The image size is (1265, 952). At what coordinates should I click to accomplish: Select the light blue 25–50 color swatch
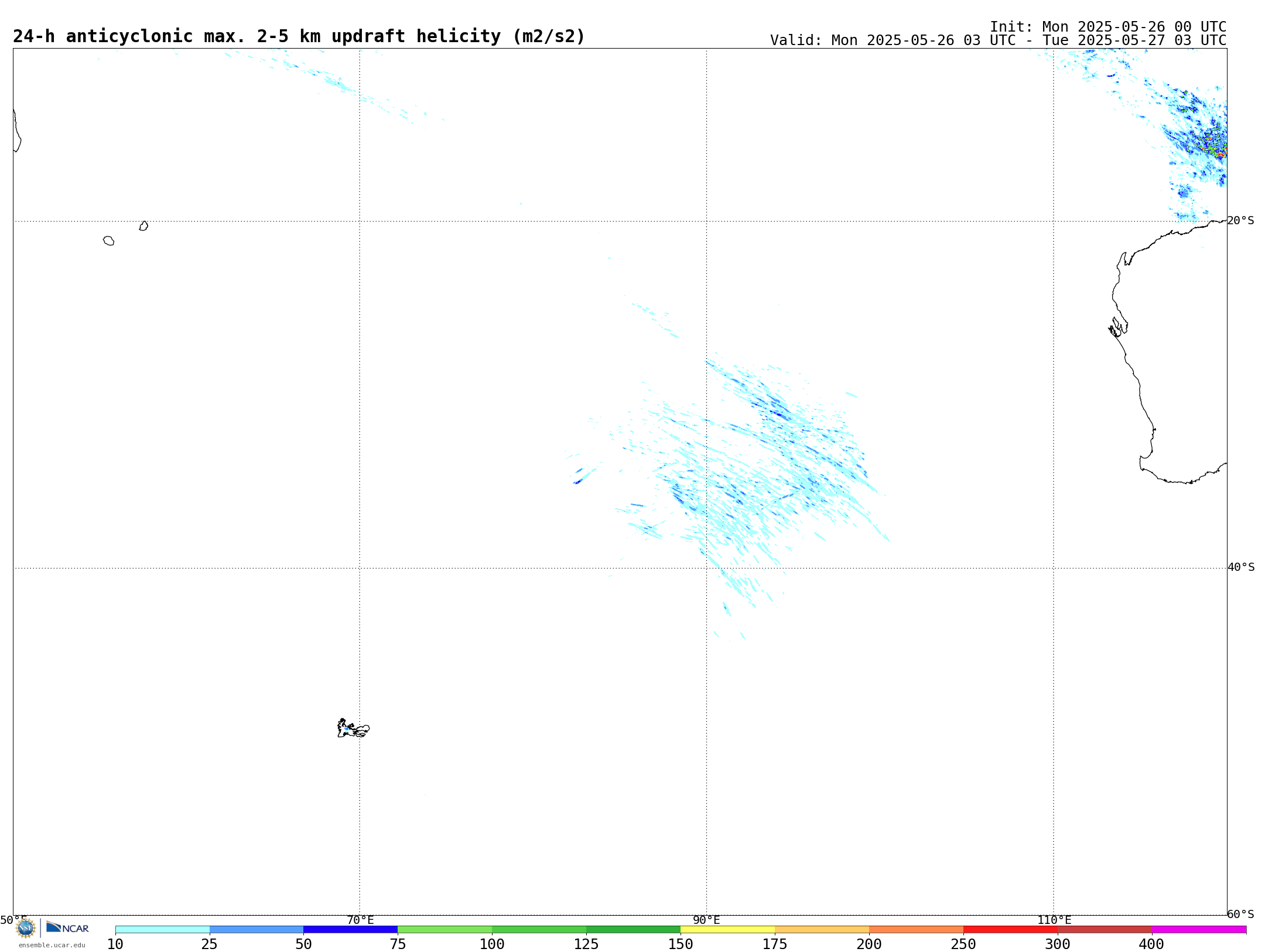257,930
